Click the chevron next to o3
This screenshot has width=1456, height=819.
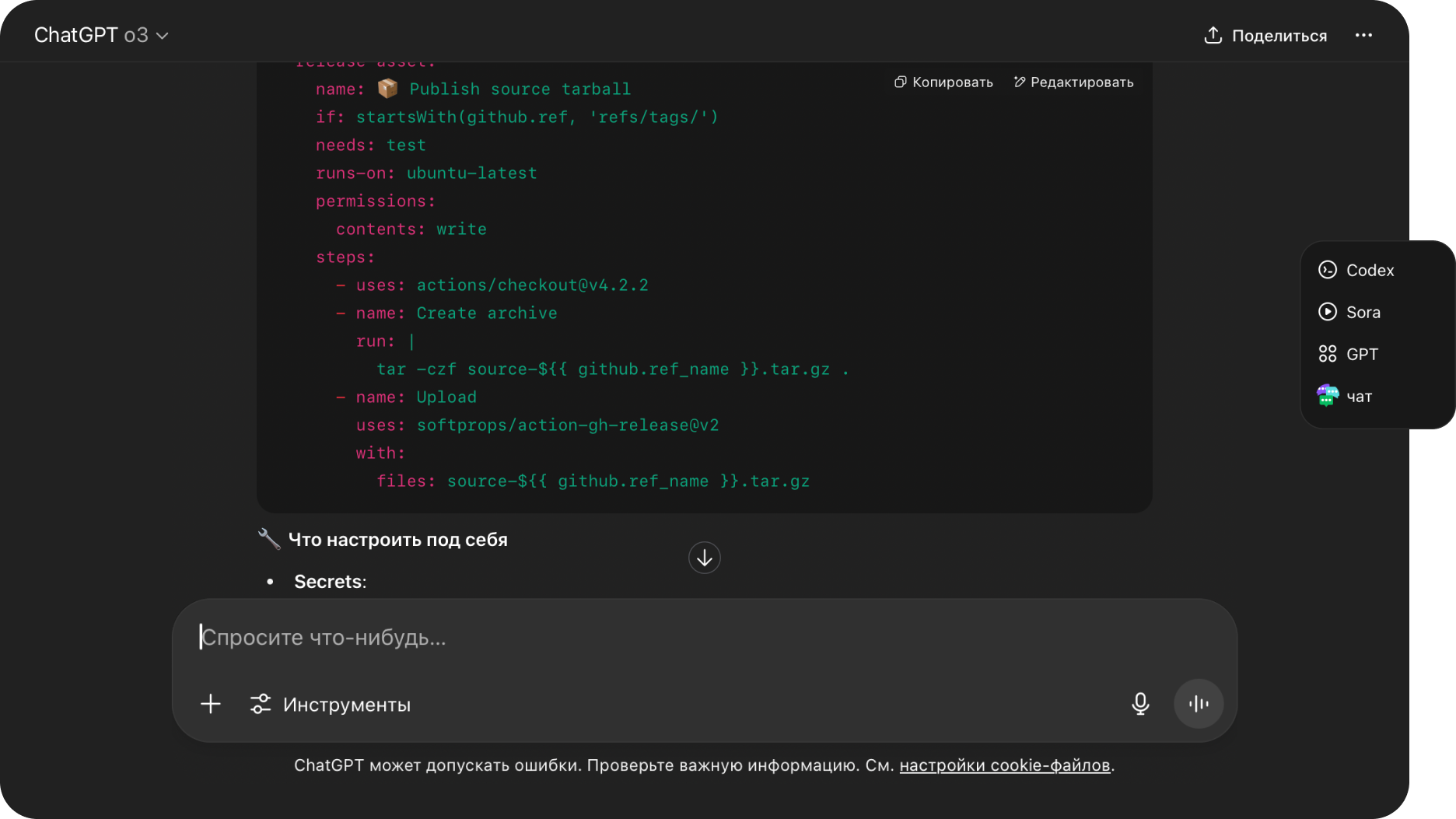pos(163,37)
